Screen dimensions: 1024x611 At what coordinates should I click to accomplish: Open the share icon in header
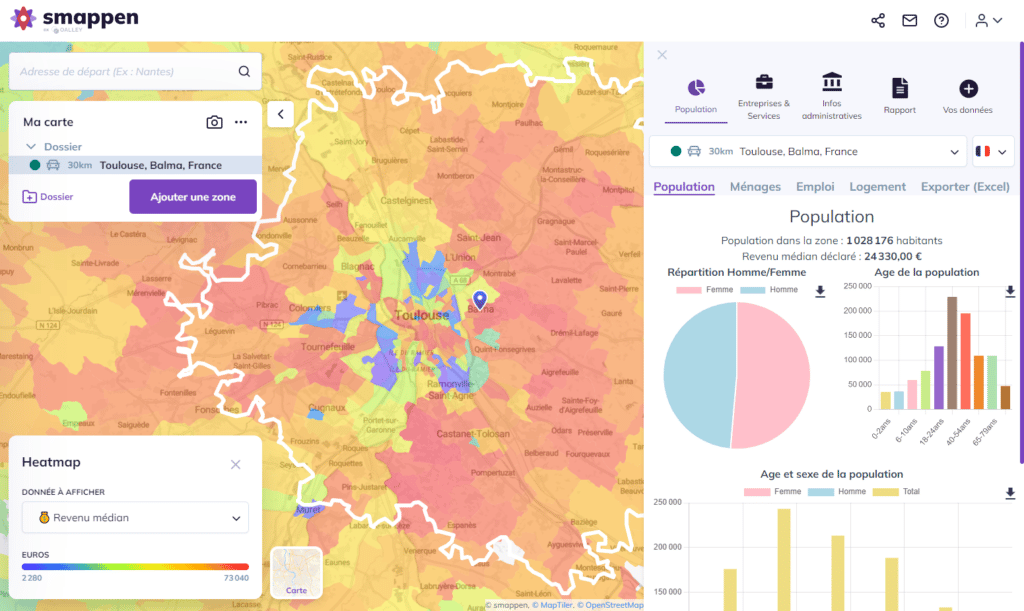tap(878, 20)
